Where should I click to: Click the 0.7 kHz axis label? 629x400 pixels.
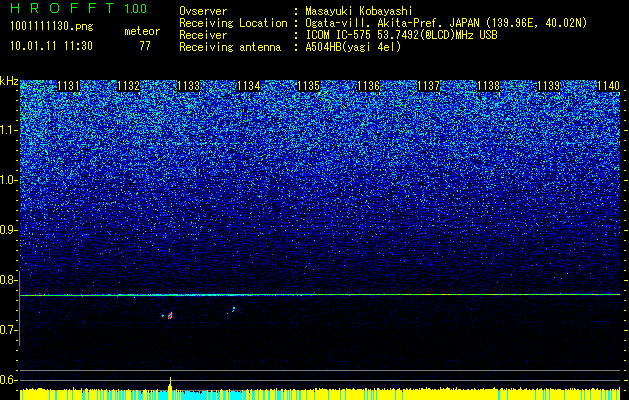pyautogui.click(x=8, y=330)
